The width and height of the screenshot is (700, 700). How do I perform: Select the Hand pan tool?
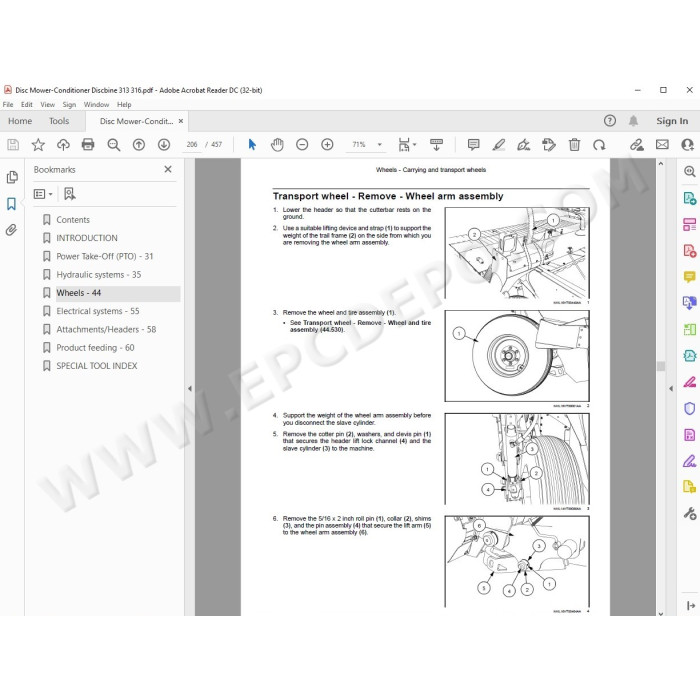point(277,144)
